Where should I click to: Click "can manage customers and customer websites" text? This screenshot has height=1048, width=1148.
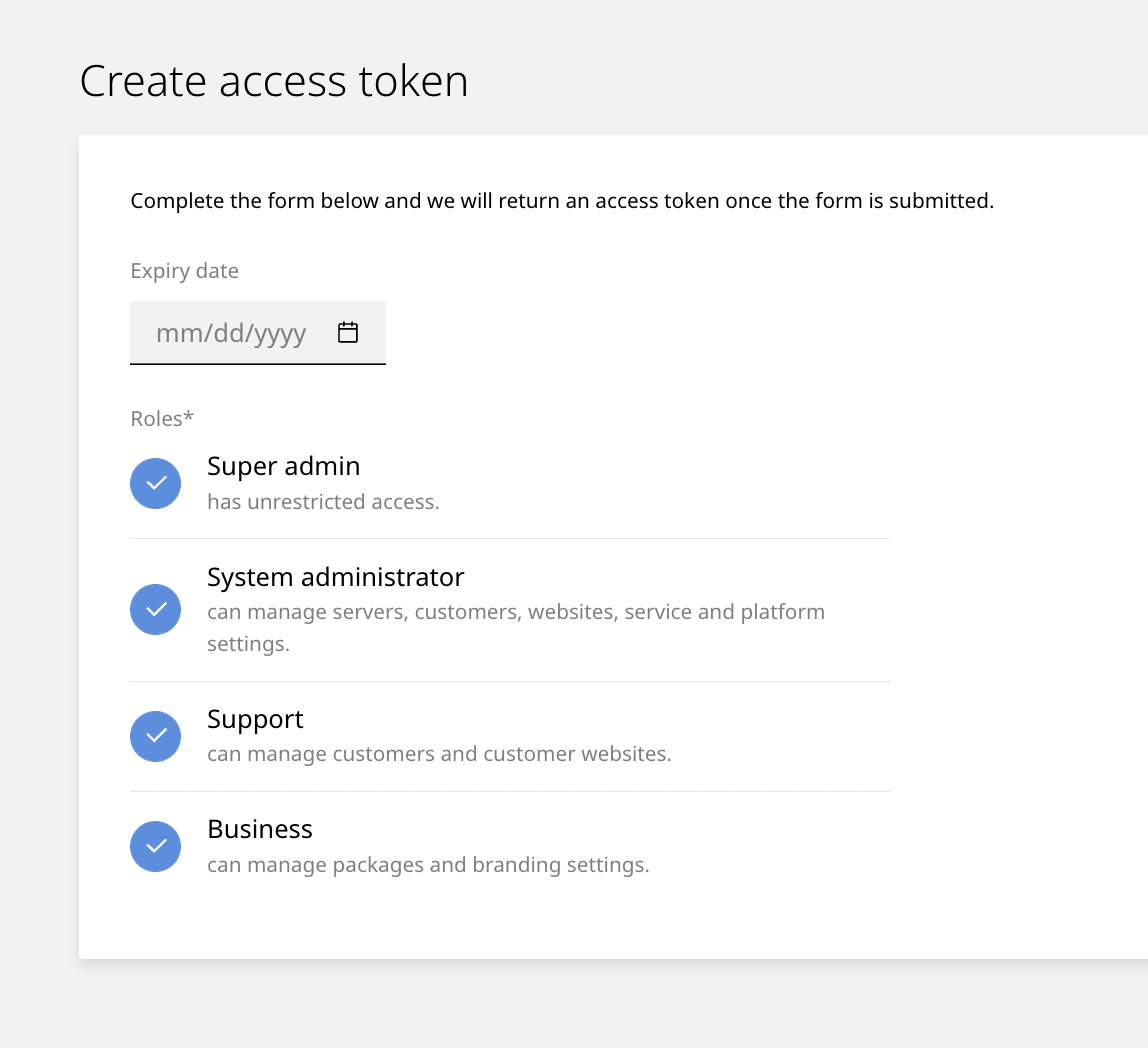point(439,754)
